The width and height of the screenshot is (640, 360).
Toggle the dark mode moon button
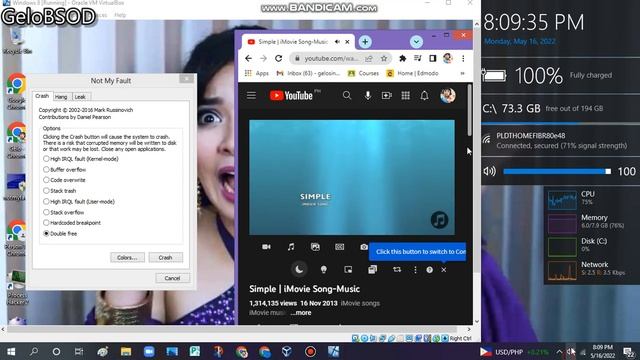pos(299,269)
